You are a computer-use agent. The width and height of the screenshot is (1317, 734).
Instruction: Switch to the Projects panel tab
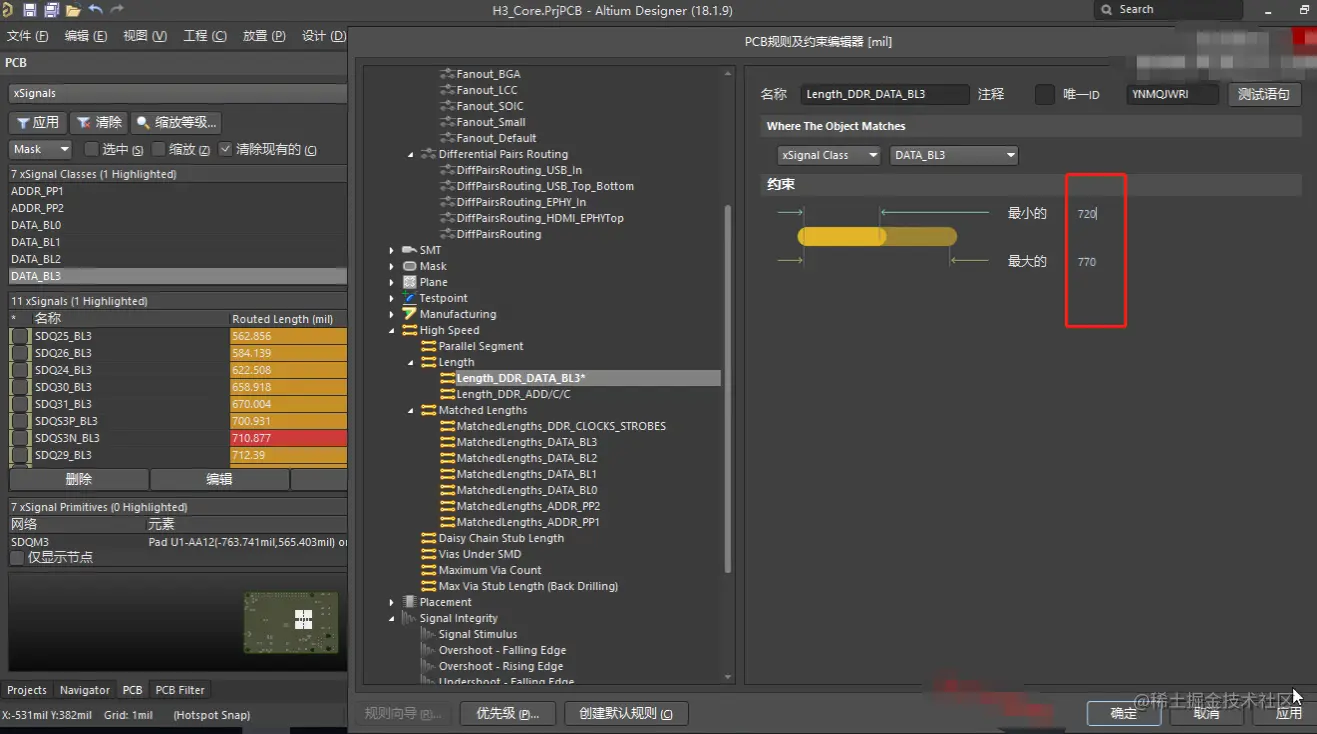[27, 690]
